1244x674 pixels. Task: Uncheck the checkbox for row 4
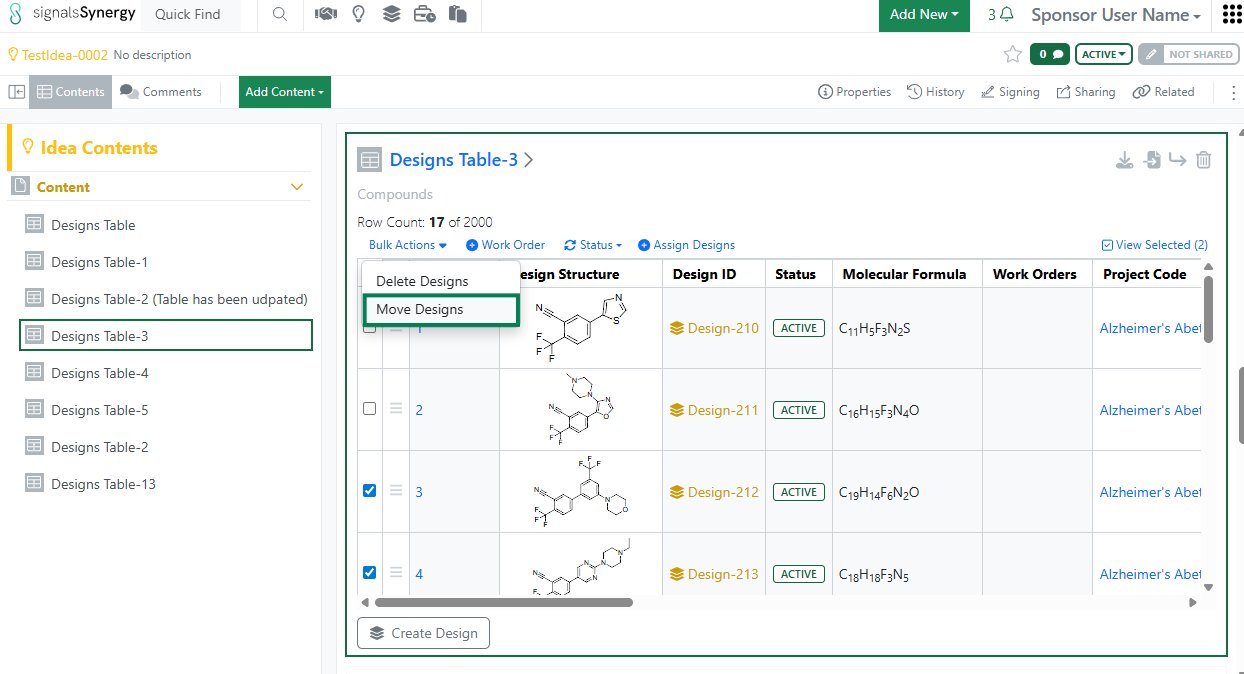[370, 573]
